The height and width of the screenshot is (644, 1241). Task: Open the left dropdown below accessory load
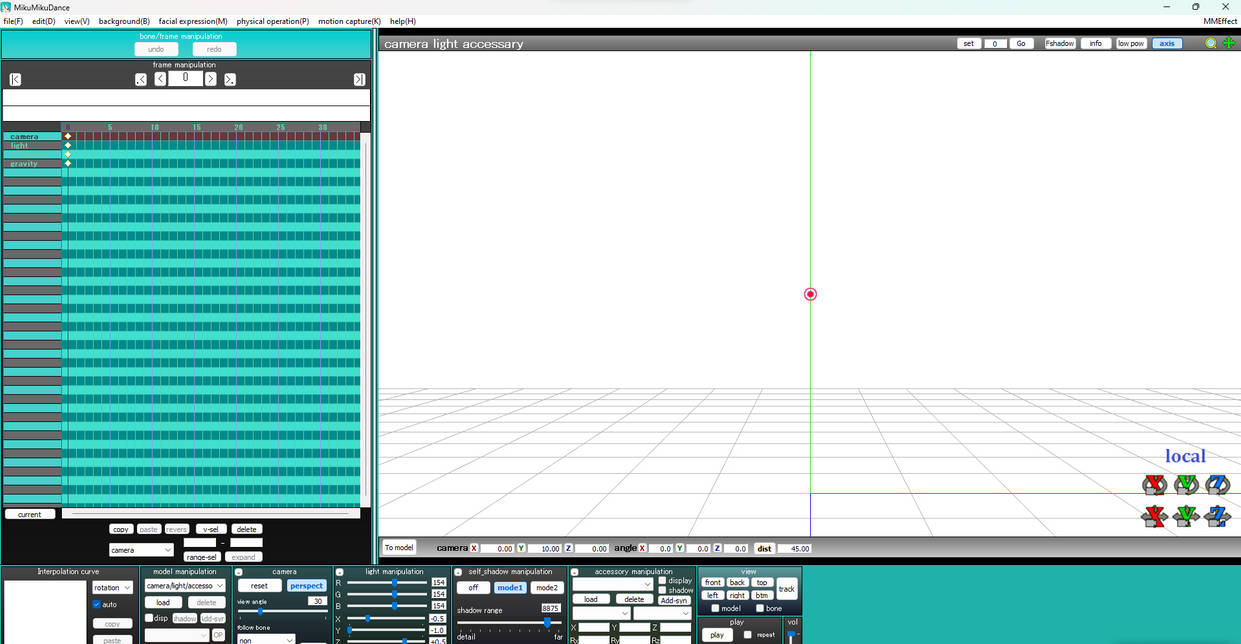(601, 613)
